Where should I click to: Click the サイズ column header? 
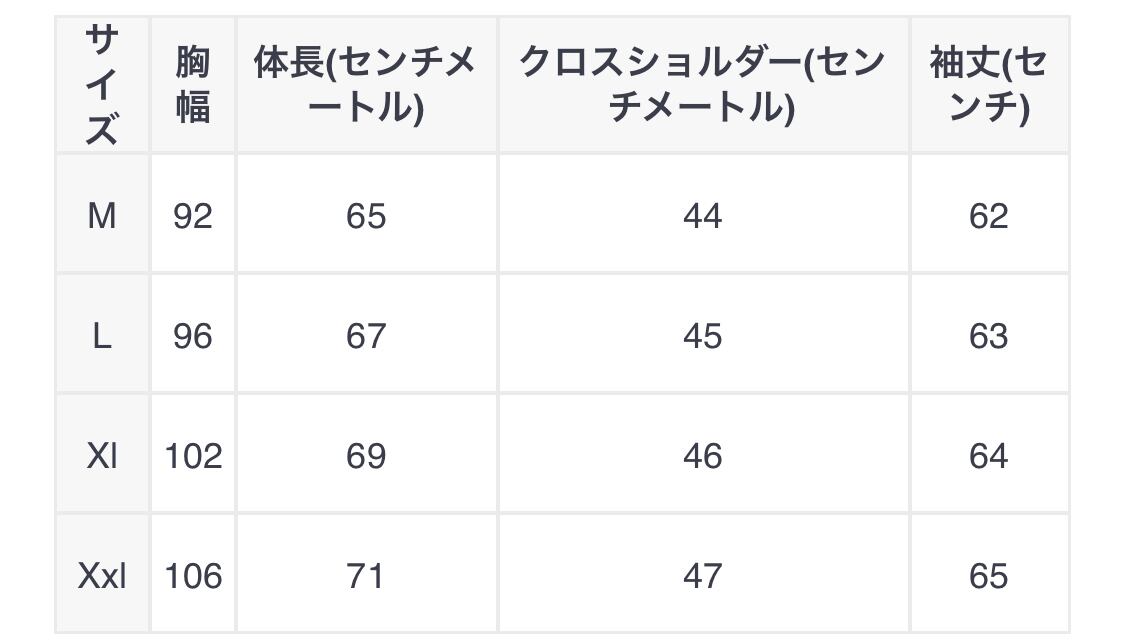[101, 85]
